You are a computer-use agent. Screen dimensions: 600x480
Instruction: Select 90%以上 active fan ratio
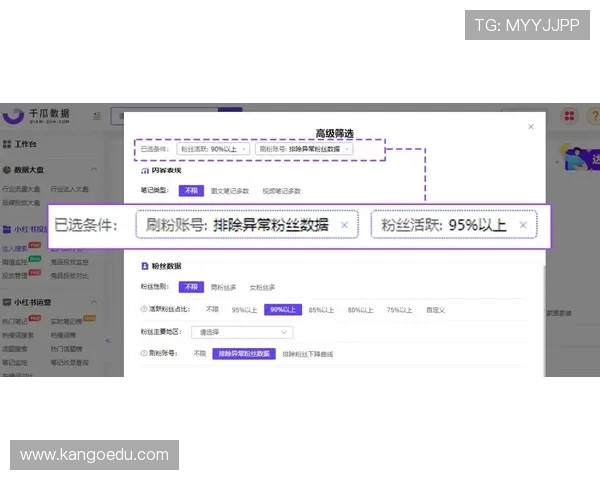(x=283, y=310)
